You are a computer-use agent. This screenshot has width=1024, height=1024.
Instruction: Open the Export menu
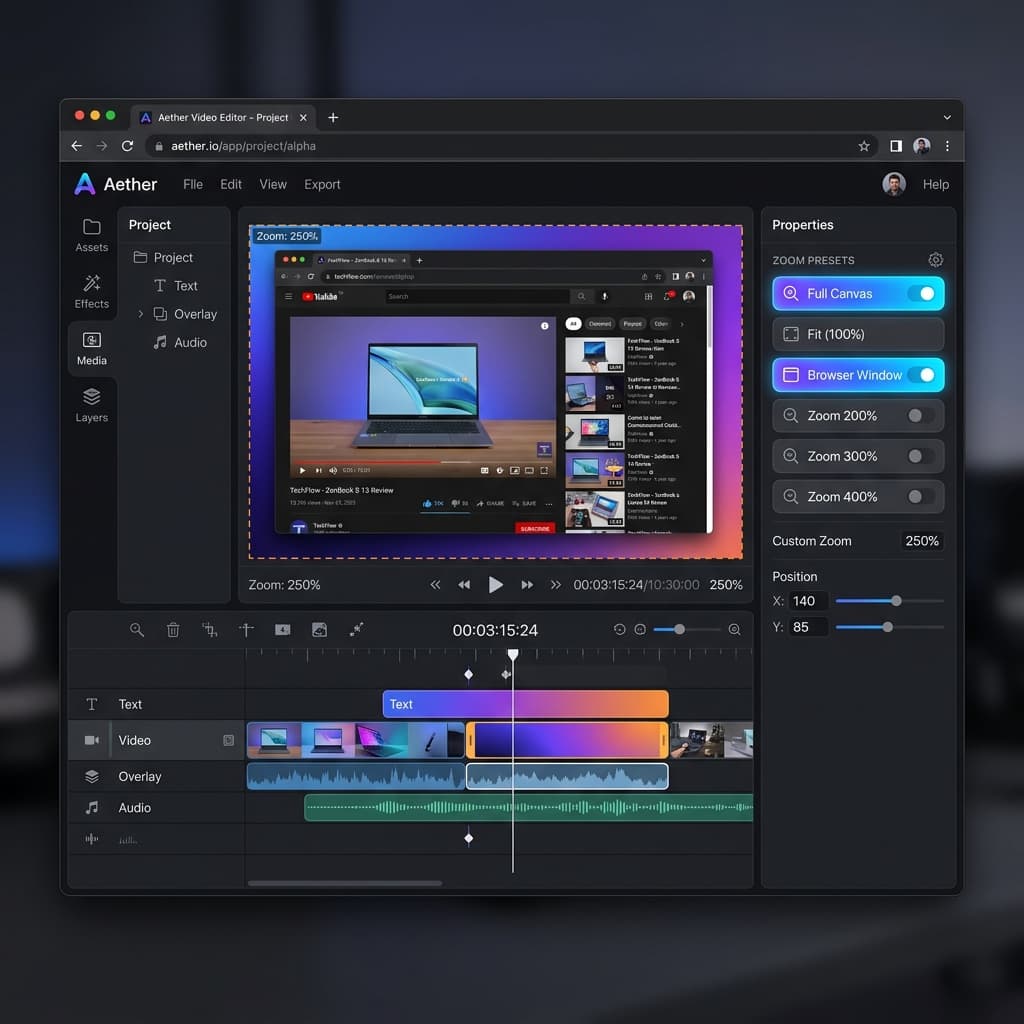click(x=322, y=185)
